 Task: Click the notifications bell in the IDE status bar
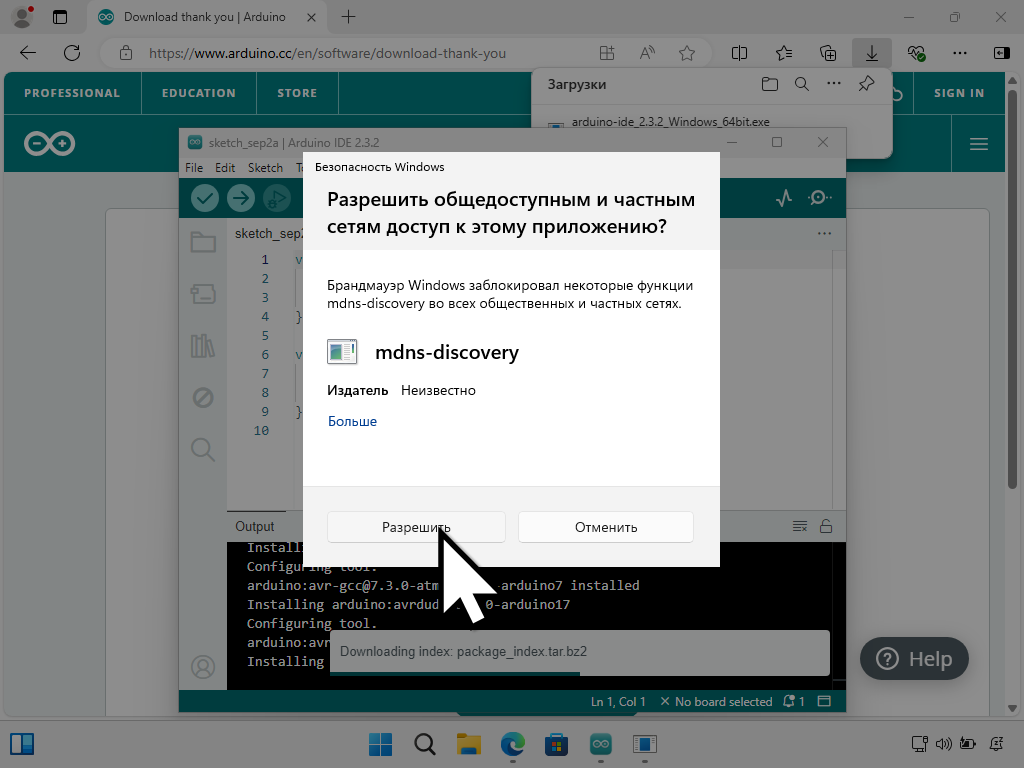click(x=793, y=701)
